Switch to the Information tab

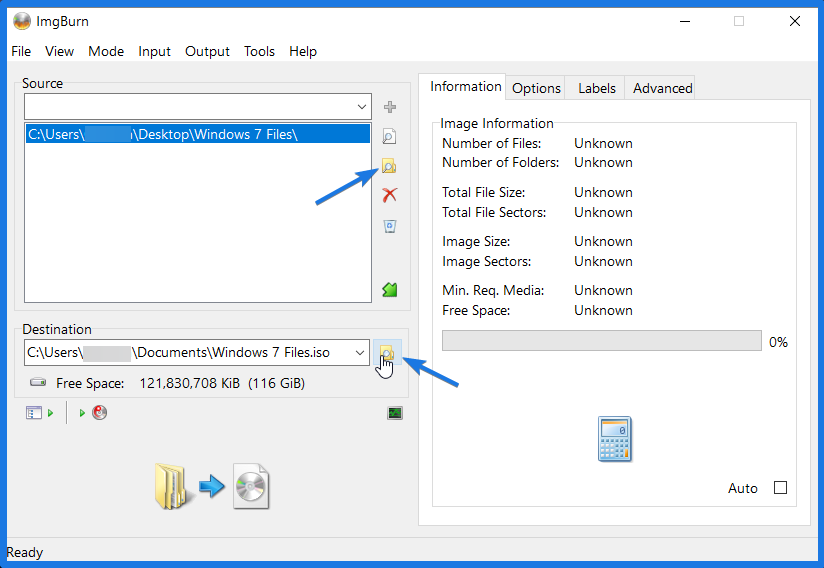465,86
